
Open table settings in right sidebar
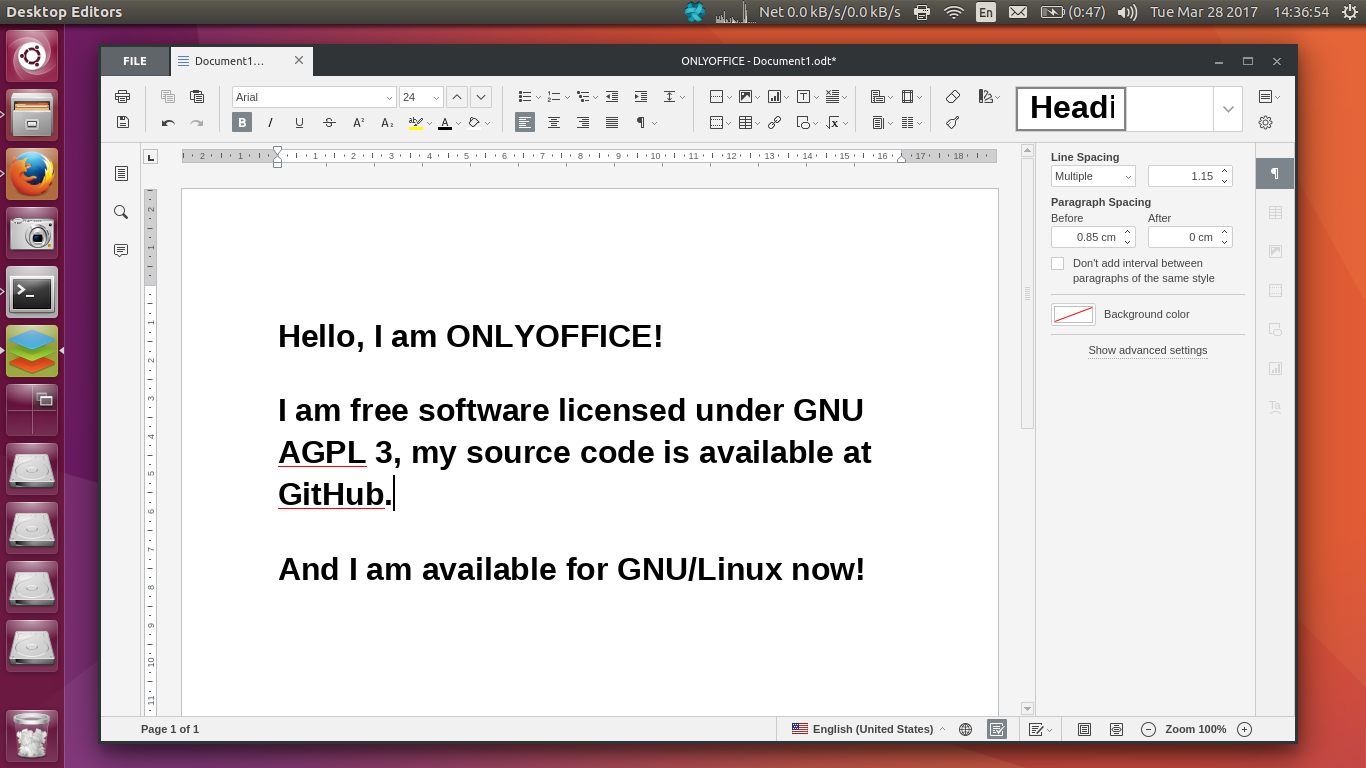coord(1274,212)
